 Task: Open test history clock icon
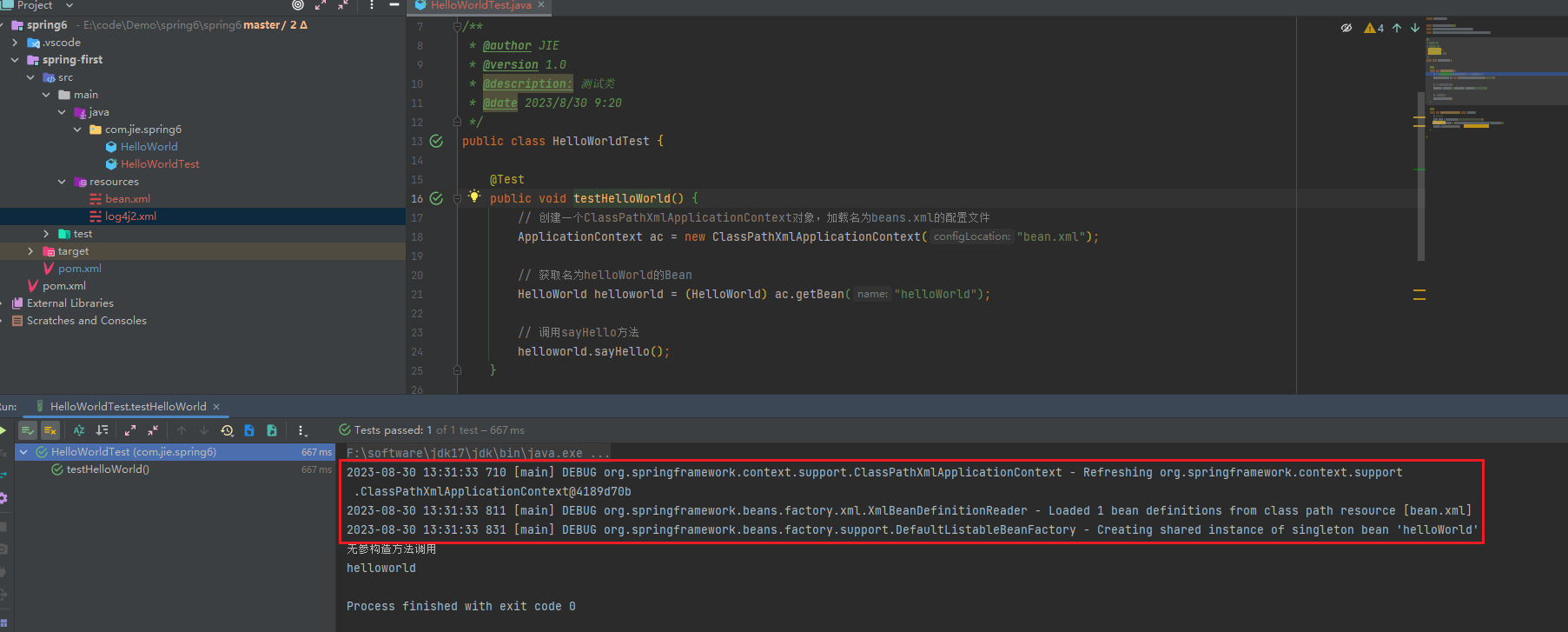[227, 430]
